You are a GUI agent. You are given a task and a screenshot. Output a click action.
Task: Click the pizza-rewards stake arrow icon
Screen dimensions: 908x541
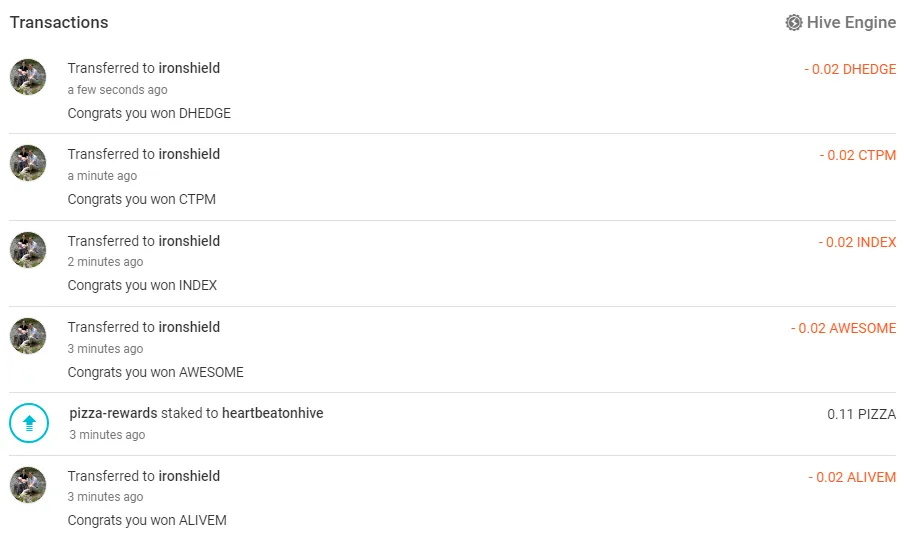point(29,423)
